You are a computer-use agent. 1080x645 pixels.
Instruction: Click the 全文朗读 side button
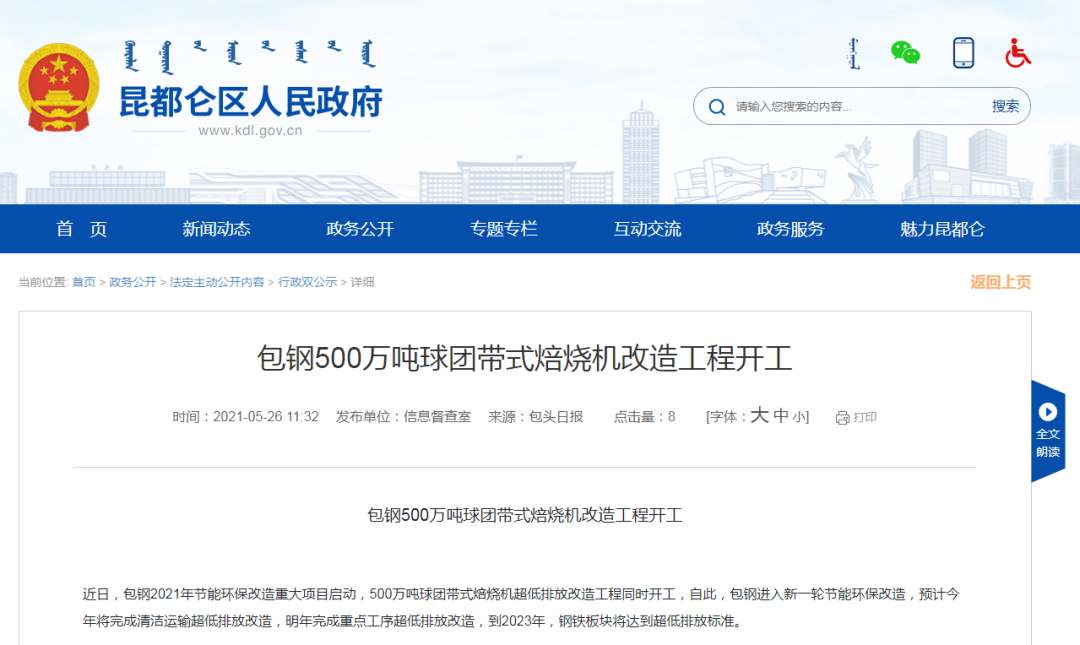click(1048, 431)
